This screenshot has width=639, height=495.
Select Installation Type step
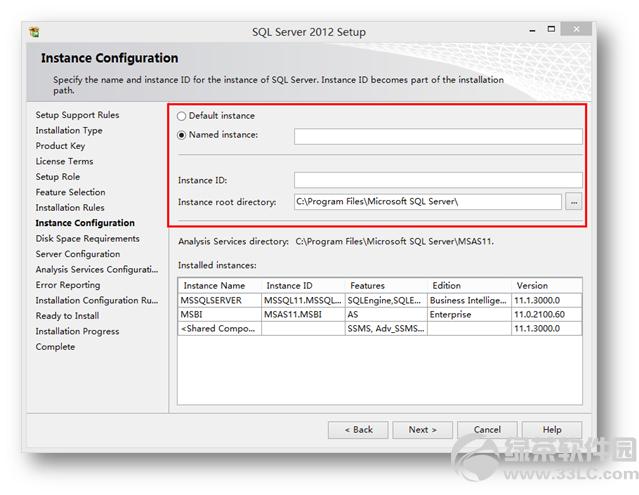69,130
